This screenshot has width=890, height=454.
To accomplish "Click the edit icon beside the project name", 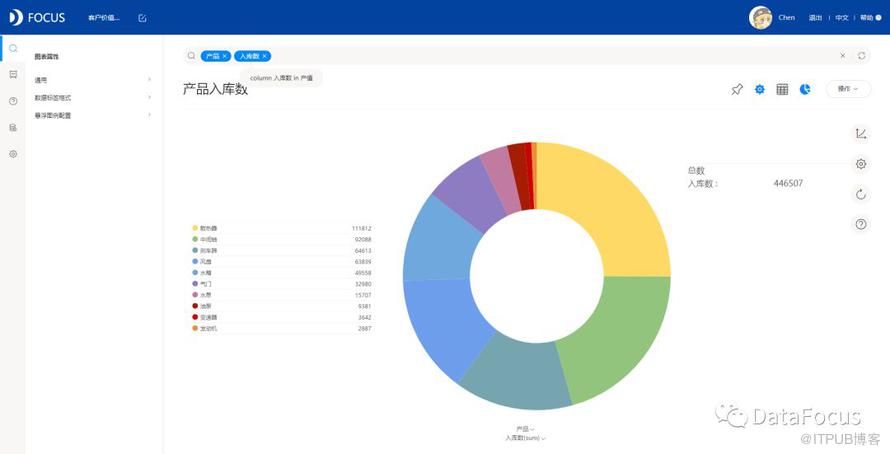I will [142, 18].
